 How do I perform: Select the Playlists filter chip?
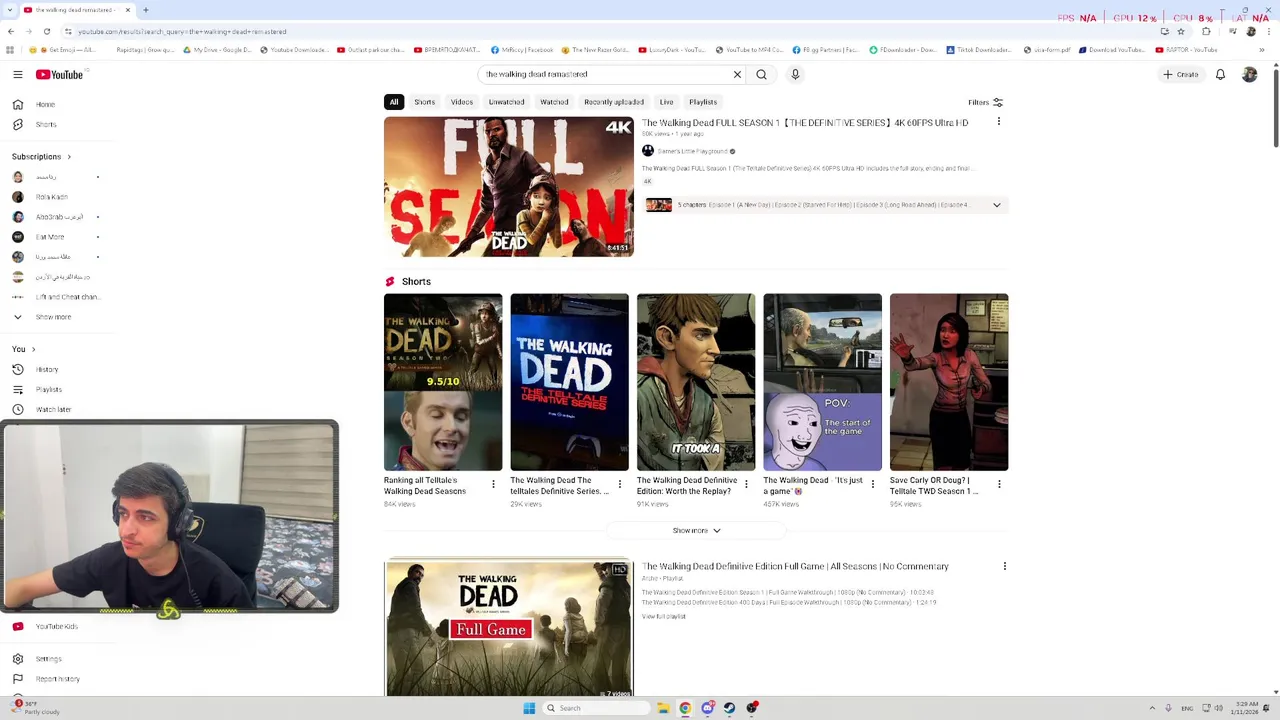coord(703,102)
